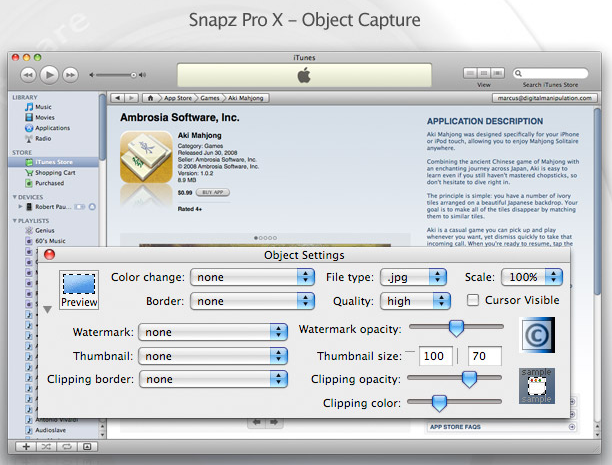
Task: Click the Watermark opacity slider handle
Action: [456, 328]
